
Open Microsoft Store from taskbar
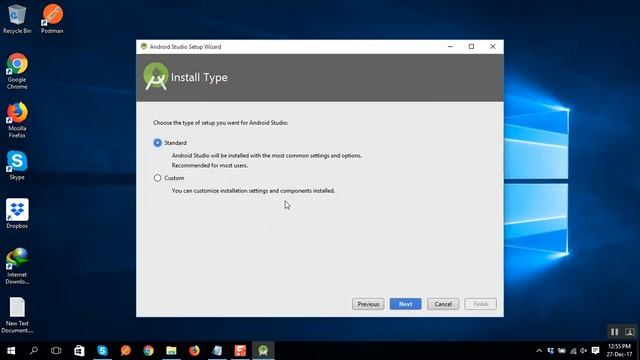tap(79, 351)
